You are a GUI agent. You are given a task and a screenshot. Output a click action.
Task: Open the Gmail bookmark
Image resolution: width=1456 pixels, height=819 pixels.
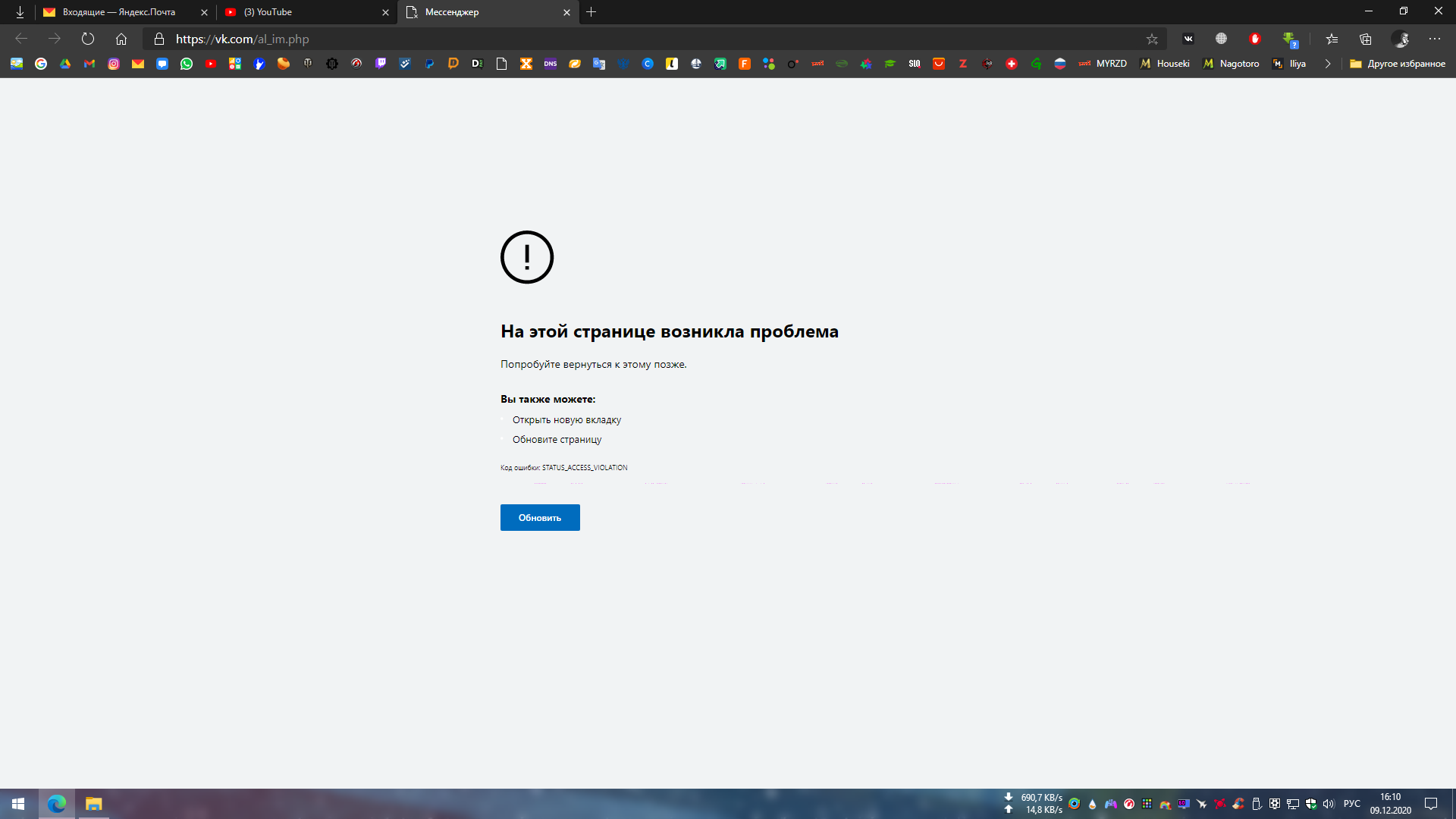pyautogui.click(x=89, y=64)
